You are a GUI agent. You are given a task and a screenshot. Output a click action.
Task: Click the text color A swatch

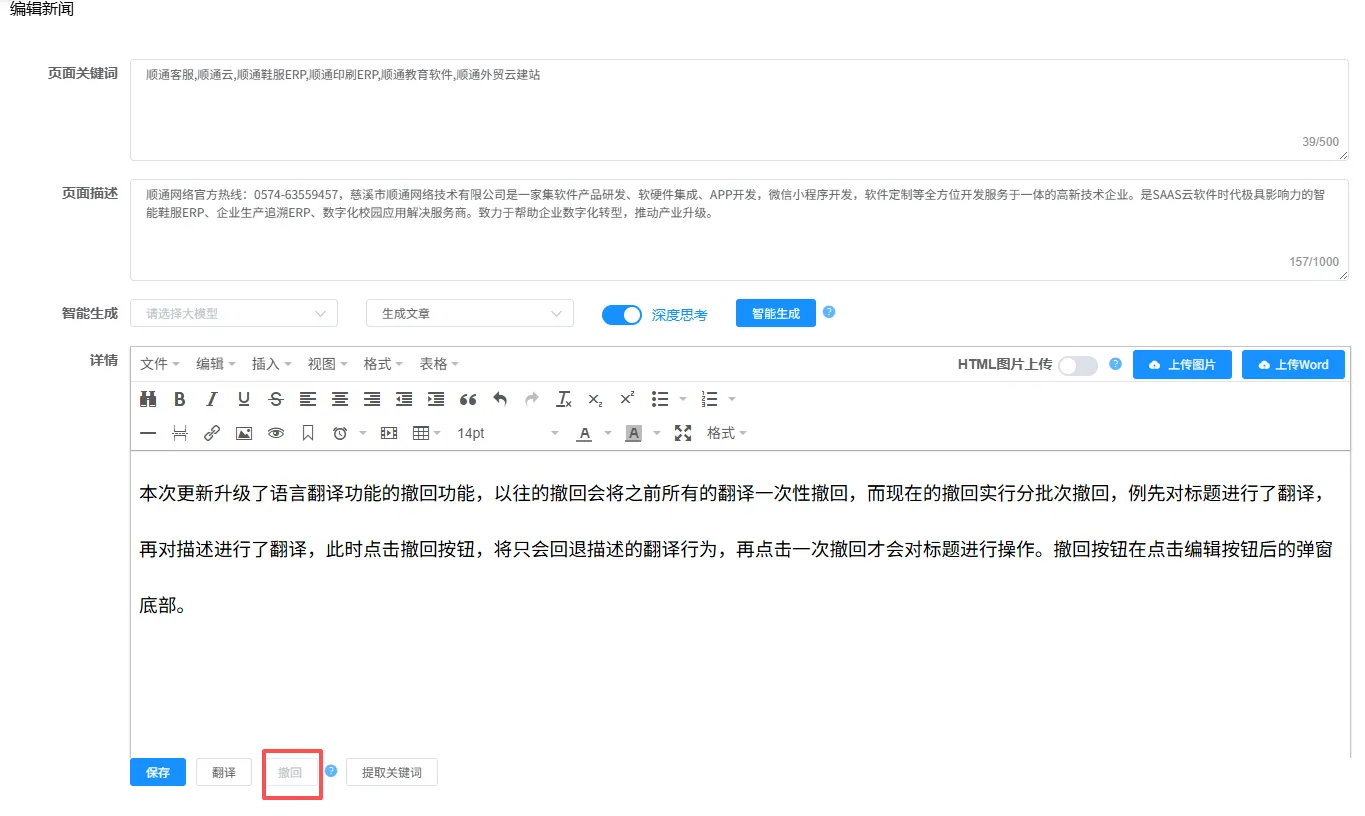[x=584, y=433]
